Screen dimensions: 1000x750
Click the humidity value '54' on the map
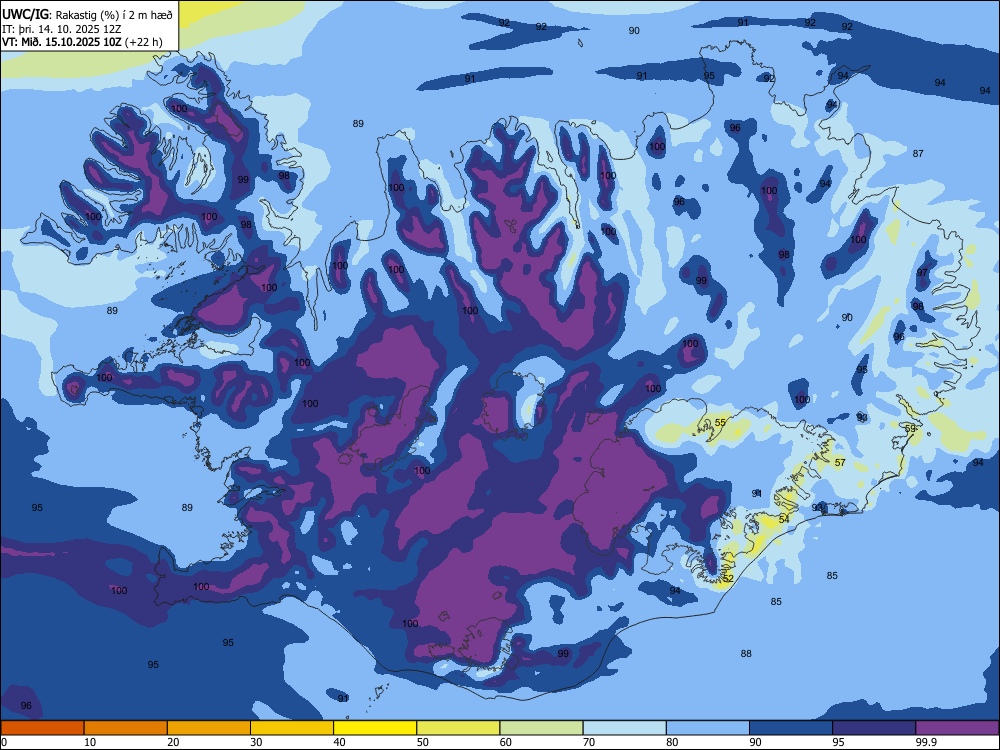(784, 520)
